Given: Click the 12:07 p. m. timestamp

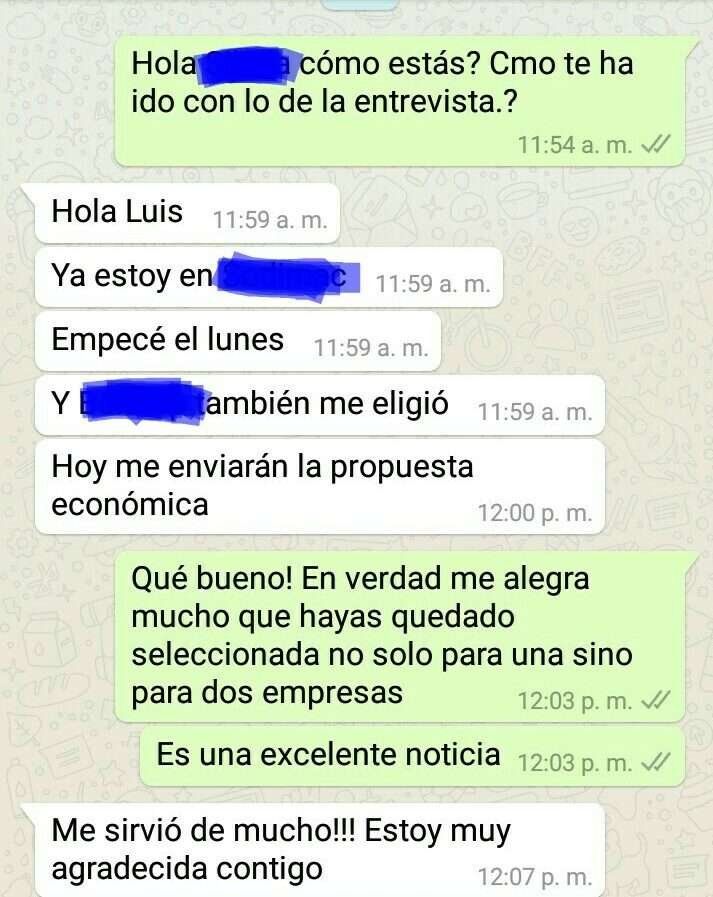Looking at the screenshot, I should (534, 876).
